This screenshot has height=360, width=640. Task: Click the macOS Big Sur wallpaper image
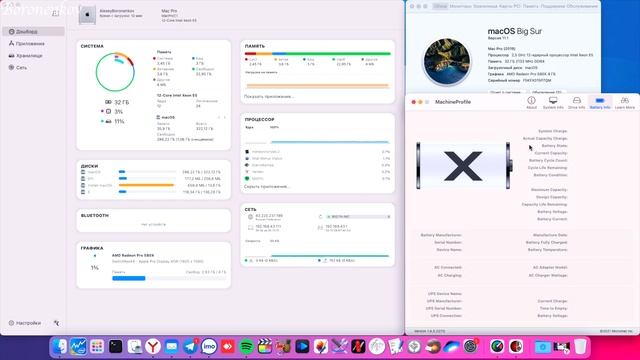(x=447, y=61)
